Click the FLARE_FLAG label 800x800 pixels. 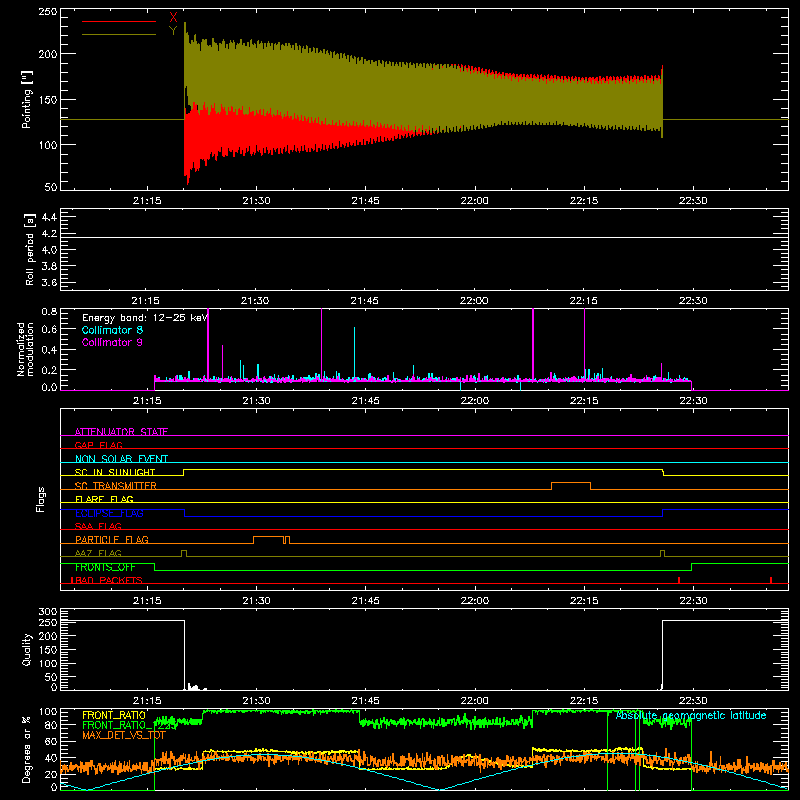(x=104, y=499)
